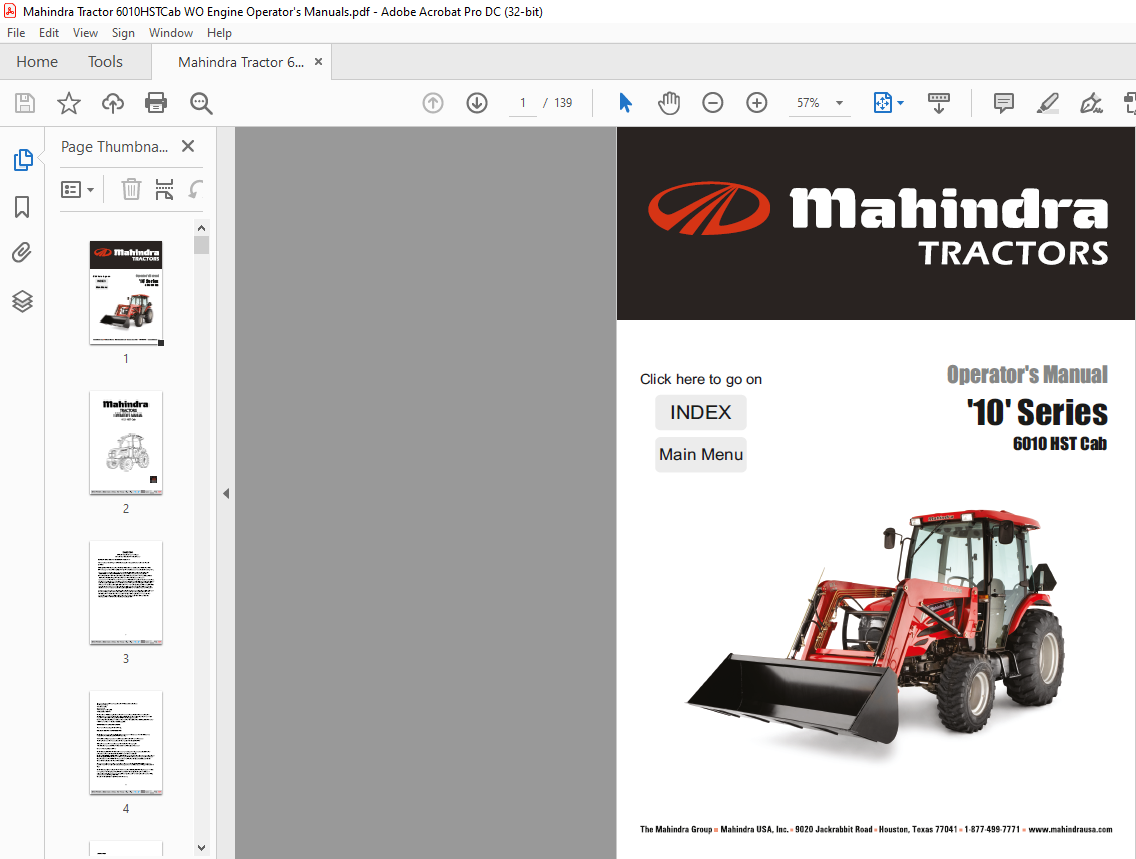The height and width of the screenshot is (859, 1136).
Task: Enable scrolling mode toolbar icon
Action: point(939,103)
